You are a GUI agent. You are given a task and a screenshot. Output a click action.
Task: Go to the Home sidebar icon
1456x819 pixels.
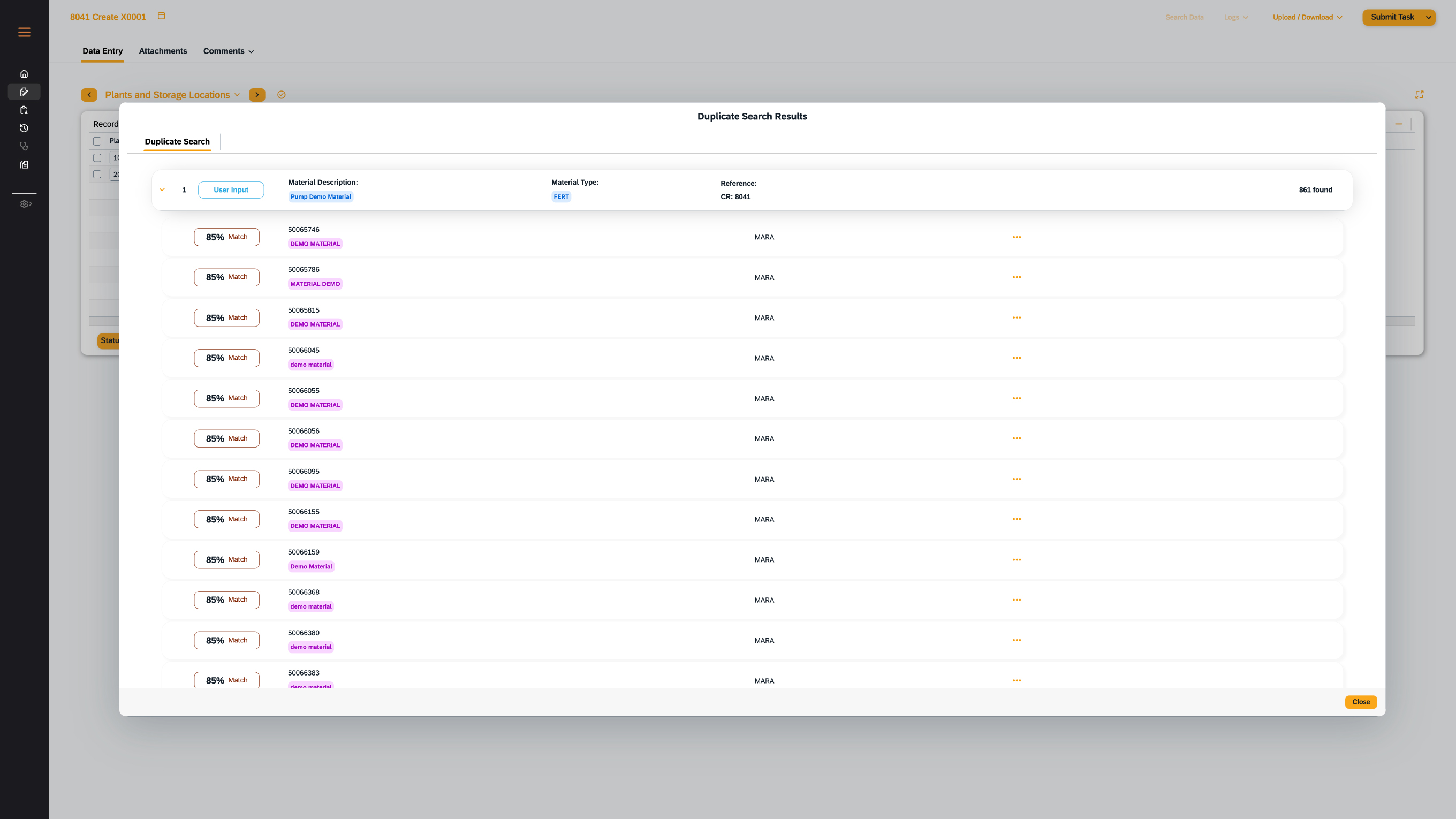tap(24, 73)
